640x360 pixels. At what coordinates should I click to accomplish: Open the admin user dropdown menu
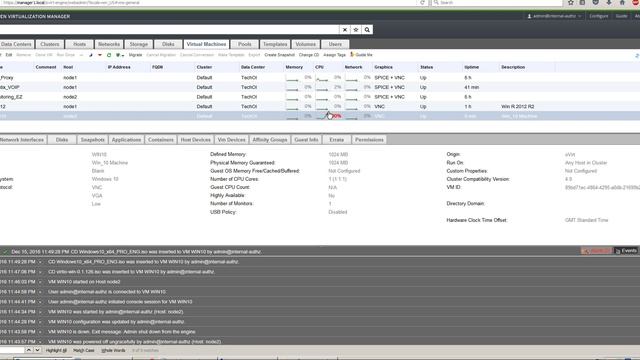point(554,16)
